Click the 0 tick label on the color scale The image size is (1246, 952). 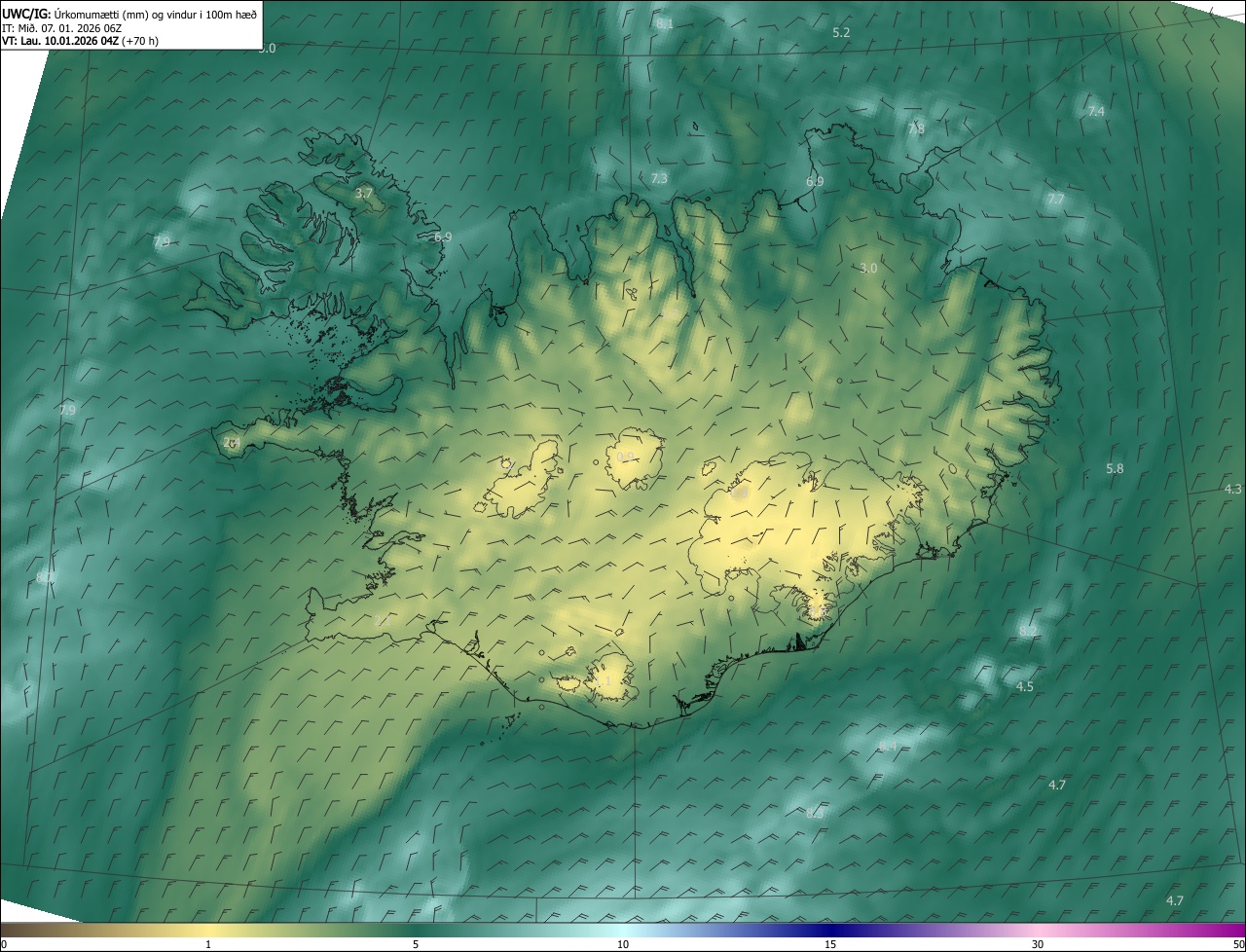point(4,944)
